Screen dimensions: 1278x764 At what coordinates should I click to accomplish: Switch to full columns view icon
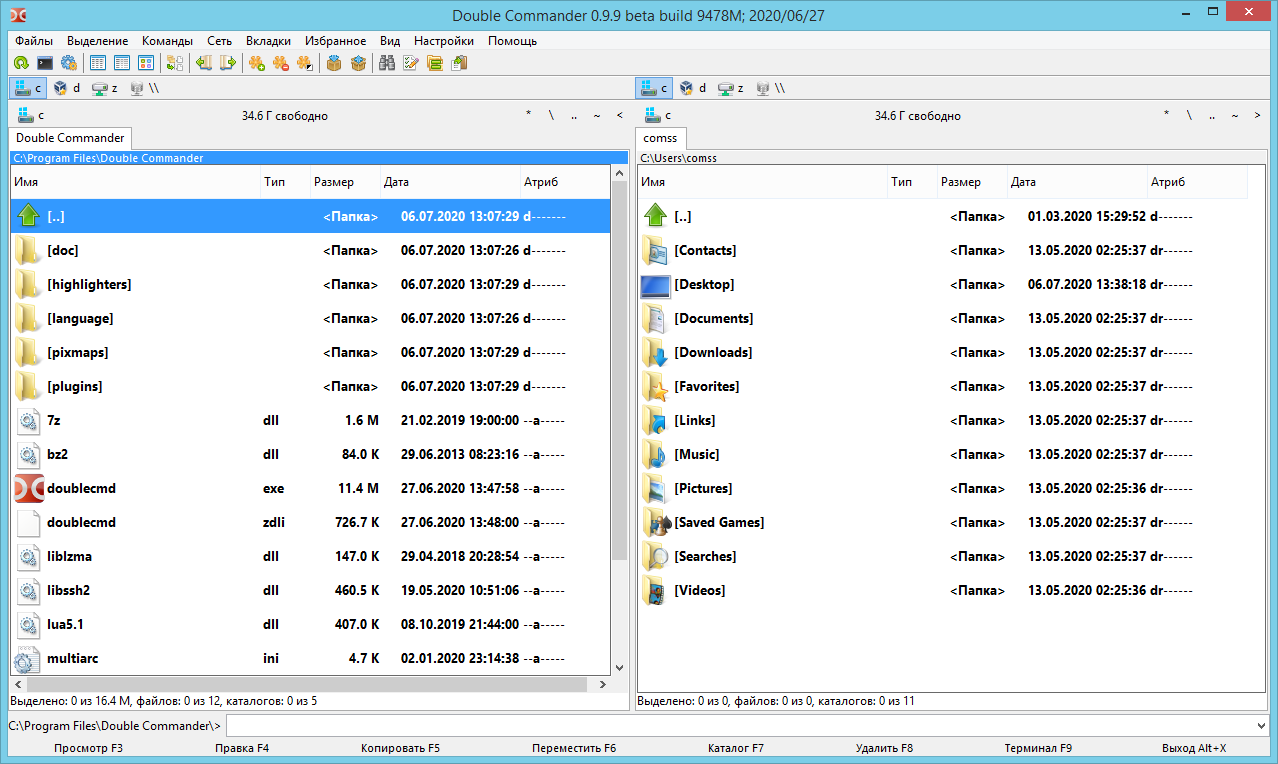pos(122,63)
